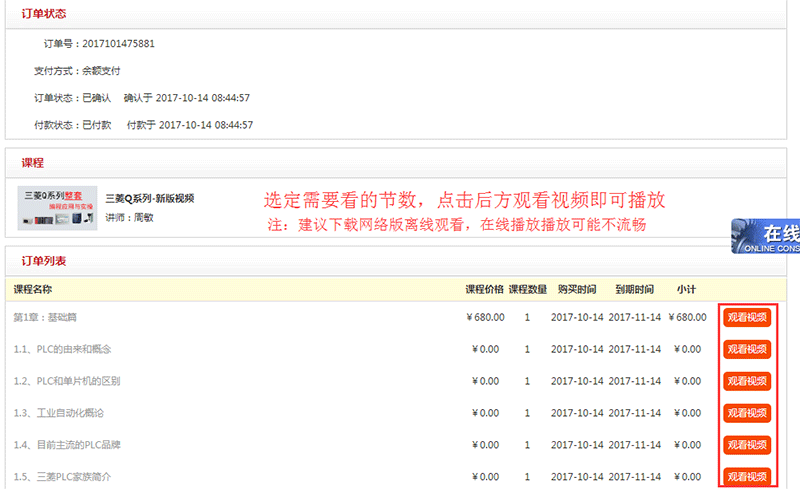Open video for 1.3 工业自动化概论

click(x=746, y=413)
